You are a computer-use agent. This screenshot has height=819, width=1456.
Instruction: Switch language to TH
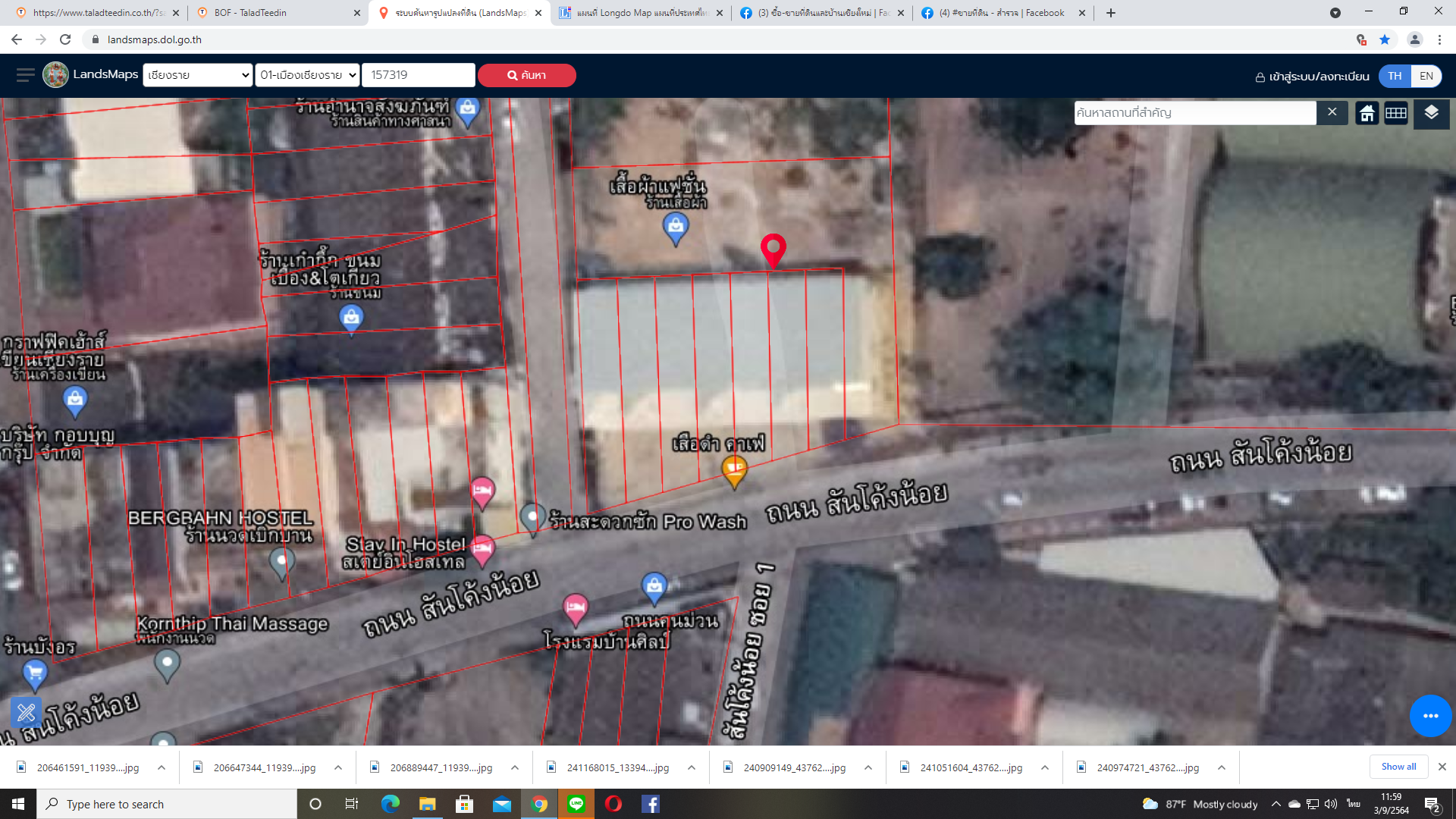point(1395,76)
